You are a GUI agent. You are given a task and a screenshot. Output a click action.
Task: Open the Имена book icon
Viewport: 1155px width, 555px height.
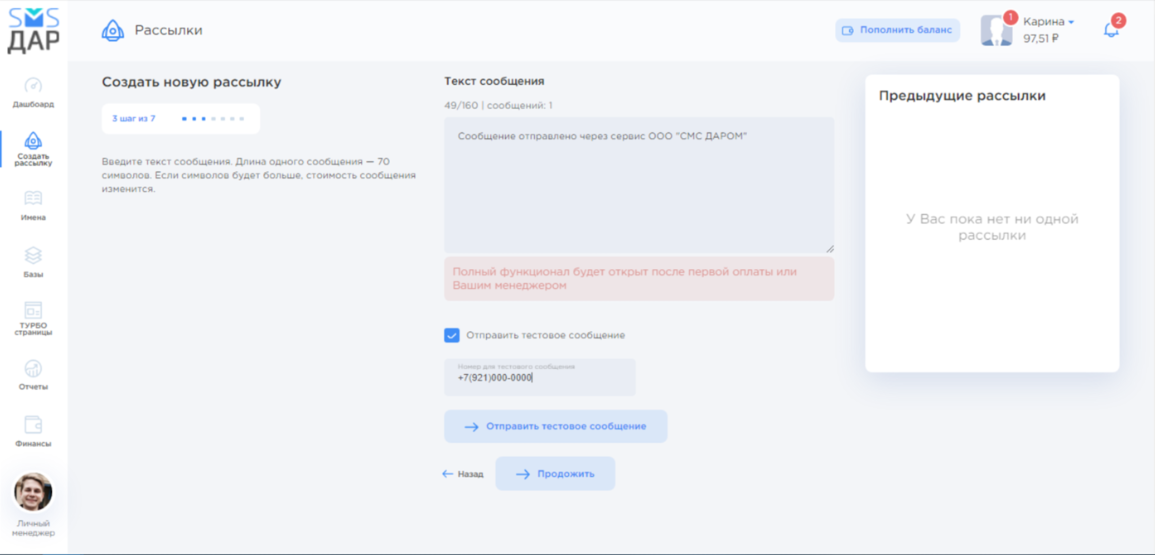click(x=33, y=198)
